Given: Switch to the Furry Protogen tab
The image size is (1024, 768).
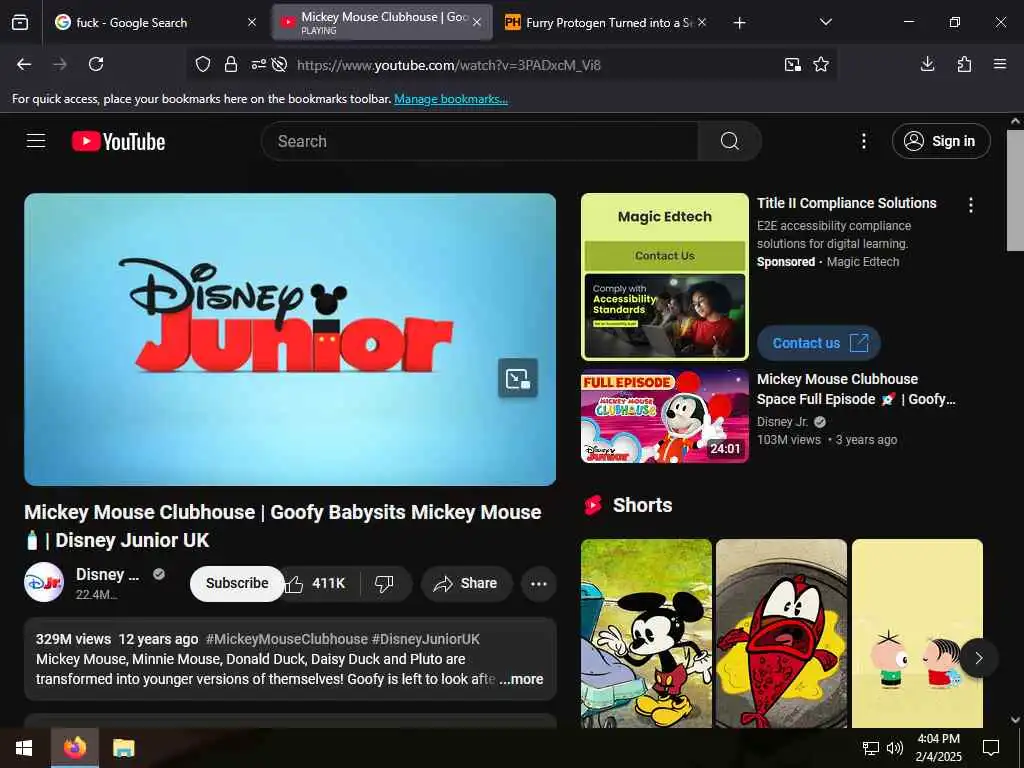Looking at the screenshot, I should coord(606,22).
